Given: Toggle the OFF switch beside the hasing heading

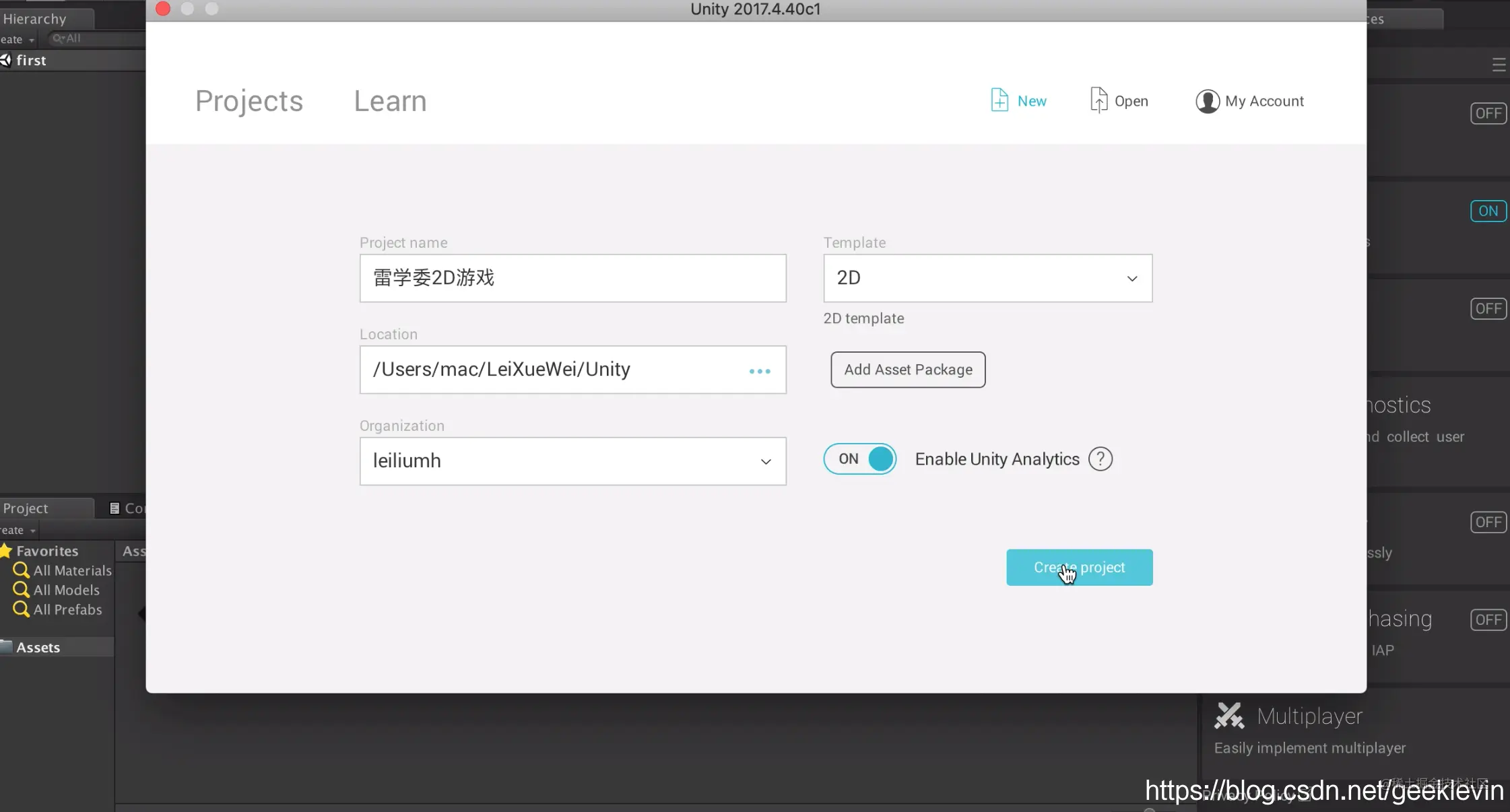Looking at the screenshot, I should tap(1488, 619).
